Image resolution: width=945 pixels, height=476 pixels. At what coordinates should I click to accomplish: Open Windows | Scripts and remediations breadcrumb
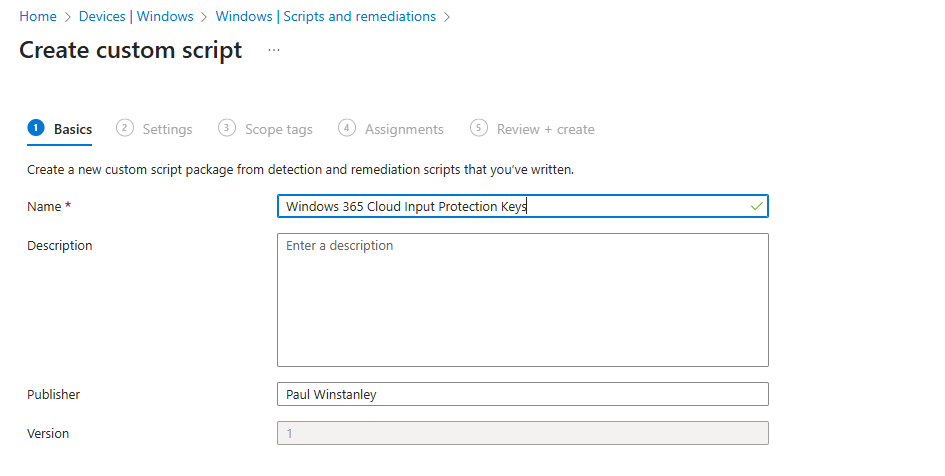[325, 16]
